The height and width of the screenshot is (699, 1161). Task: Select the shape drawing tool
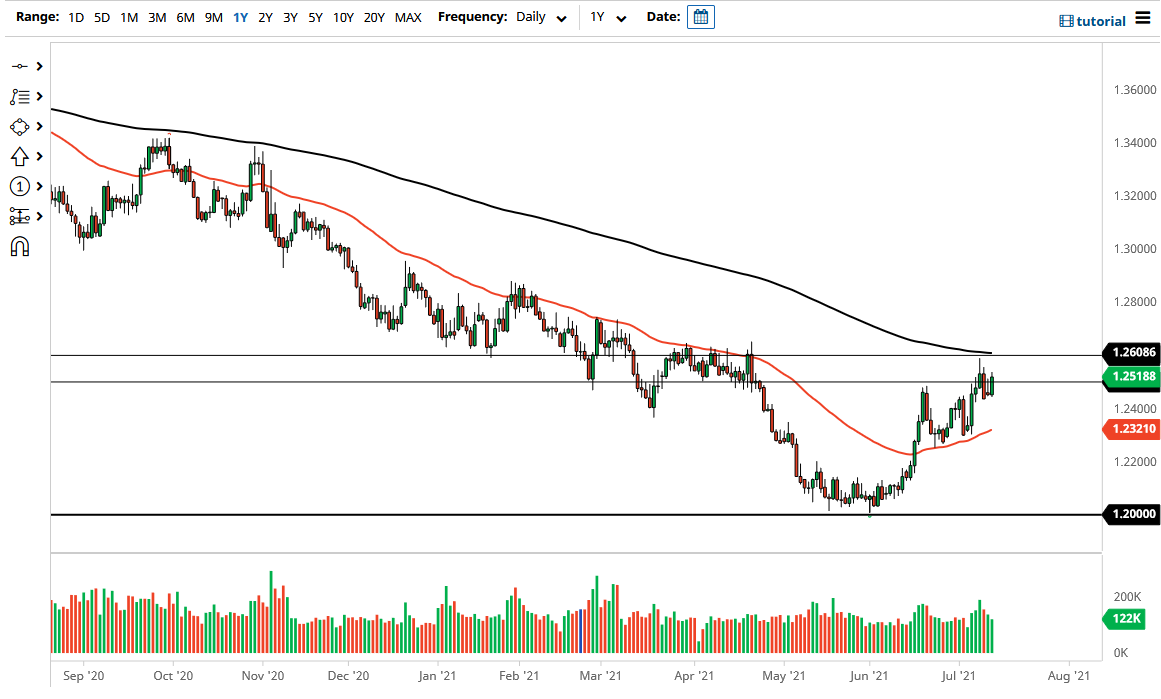point(22,126)
